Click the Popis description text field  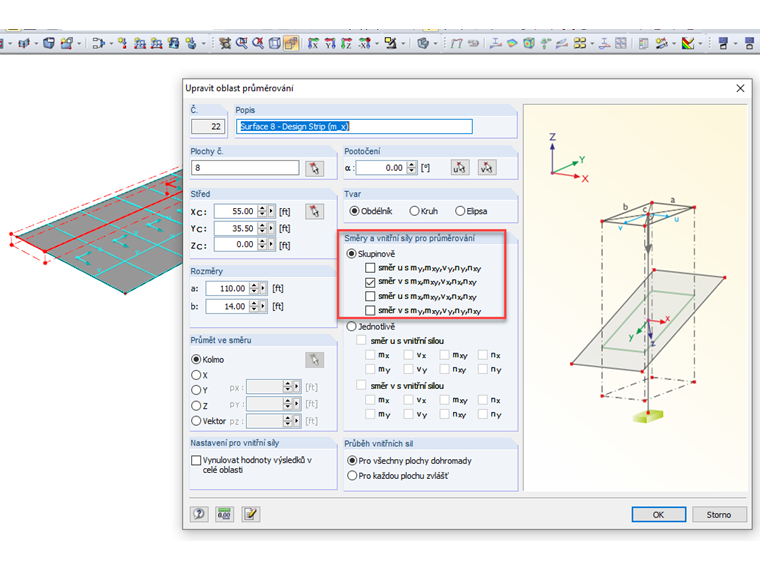tap(354, 127)
